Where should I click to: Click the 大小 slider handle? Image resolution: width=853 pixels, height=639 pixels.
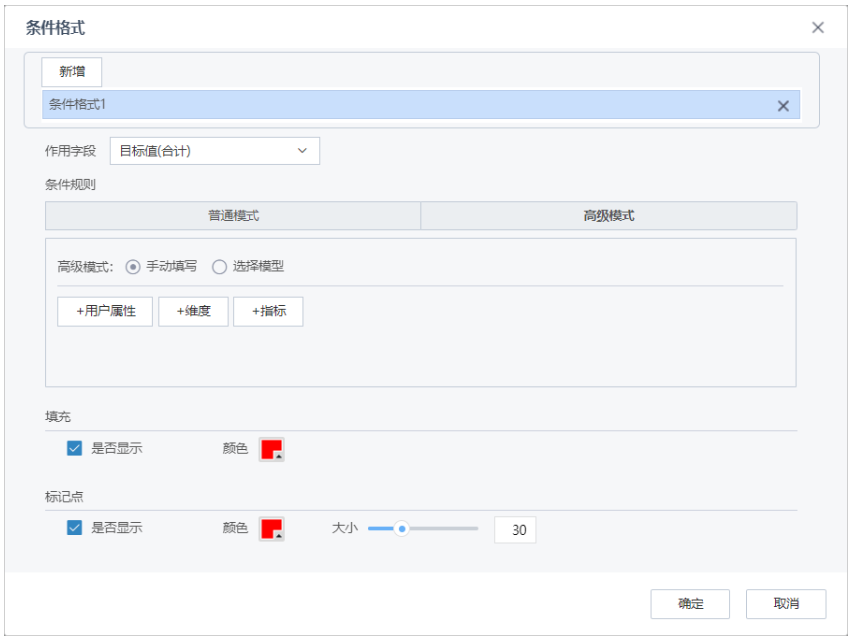404,528
